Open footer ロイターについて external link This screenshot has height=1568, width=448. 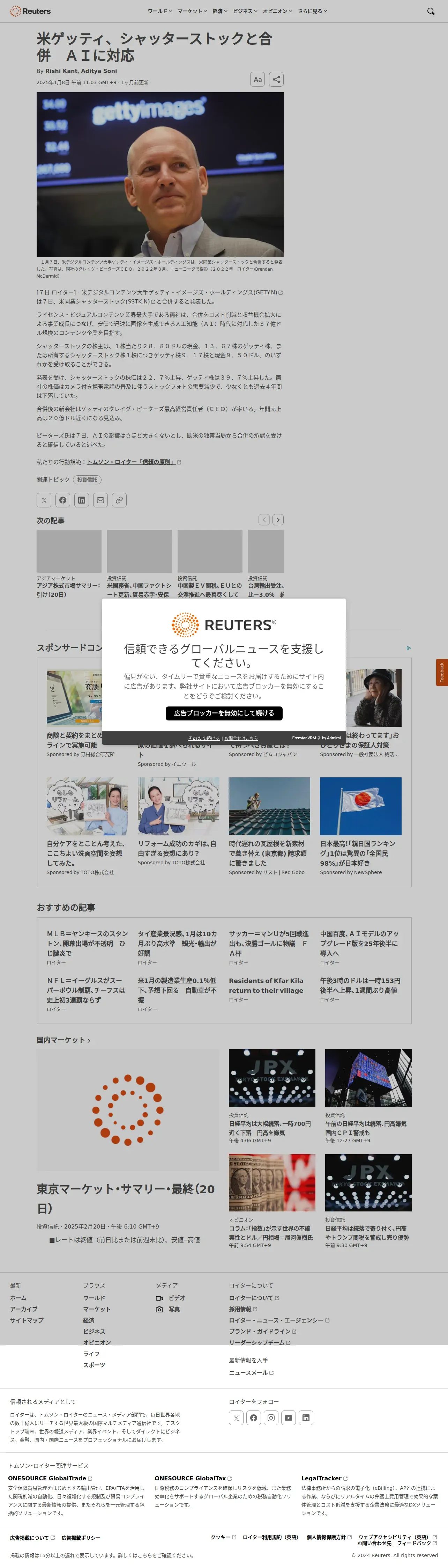point(254,1298)
